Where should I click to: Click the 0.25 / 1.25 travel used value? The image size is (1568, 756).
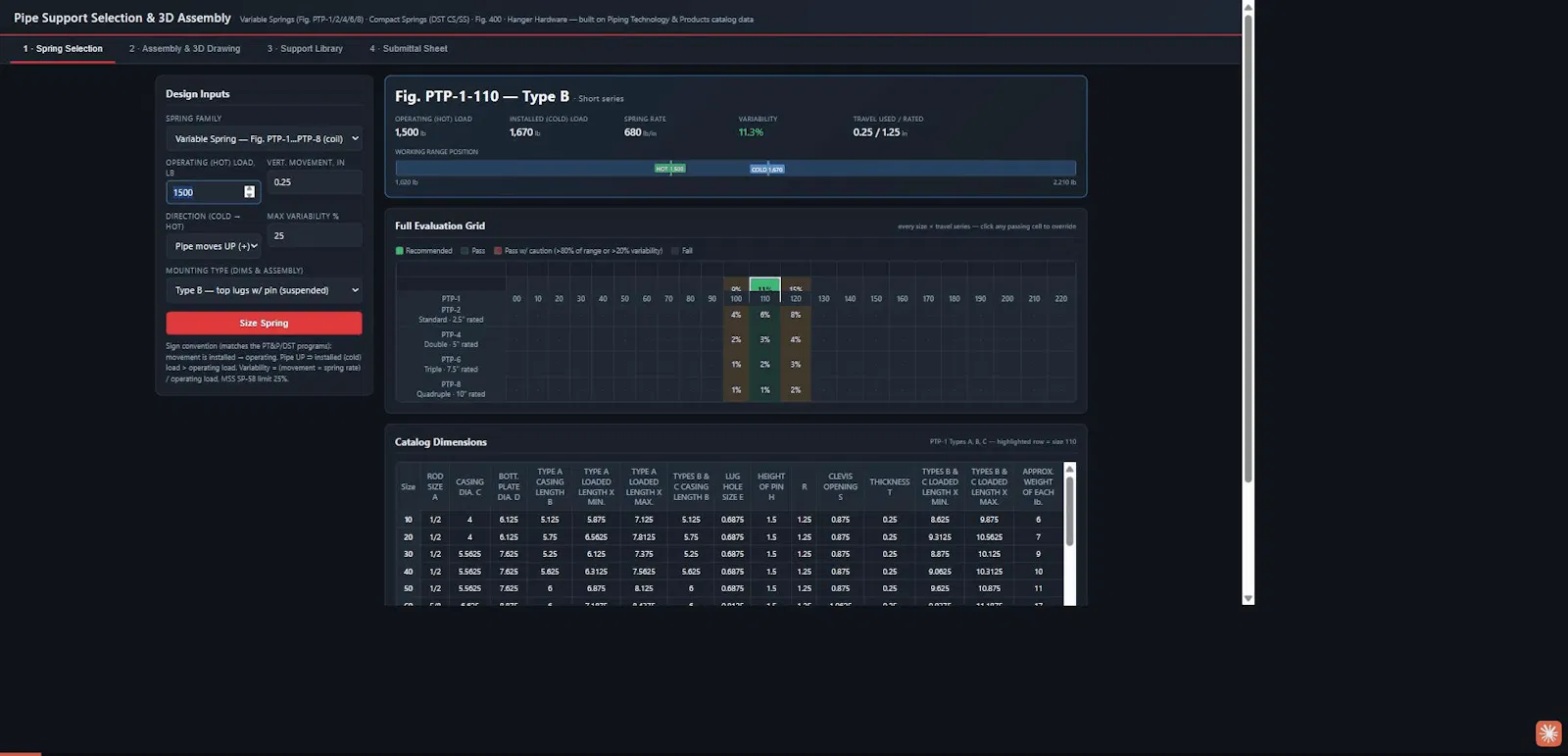click(876, 132)
